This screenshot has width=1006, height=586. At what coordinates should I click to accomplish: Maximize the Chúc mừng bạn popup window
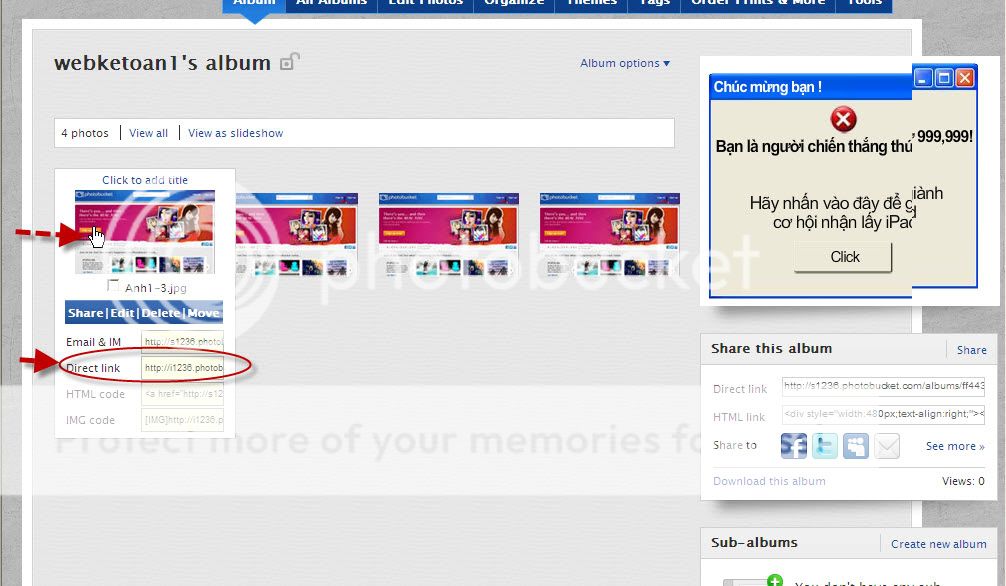[x=944, y=78]
